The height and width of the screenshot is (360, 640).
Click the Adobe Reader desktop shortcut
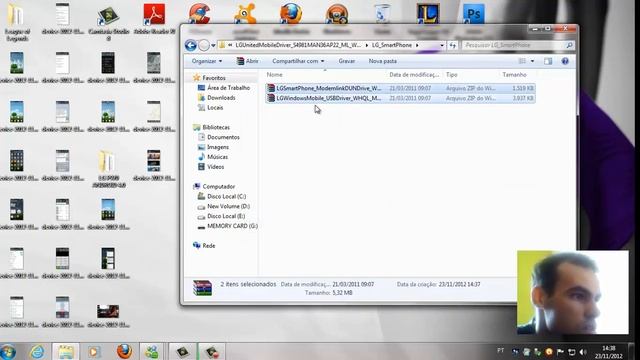point(154,20)
